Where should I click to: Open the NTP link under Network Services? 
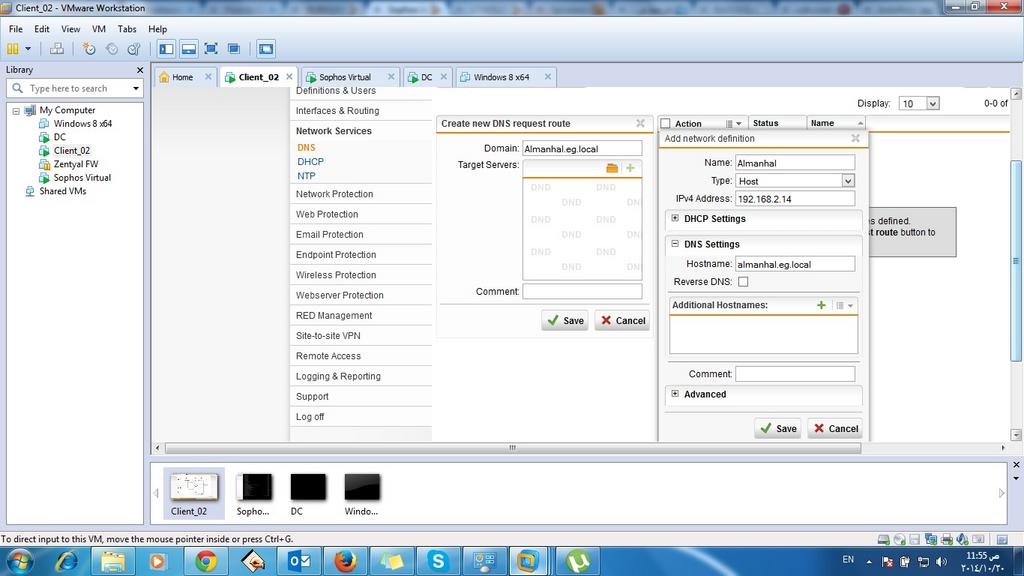[x=306, y=176]
